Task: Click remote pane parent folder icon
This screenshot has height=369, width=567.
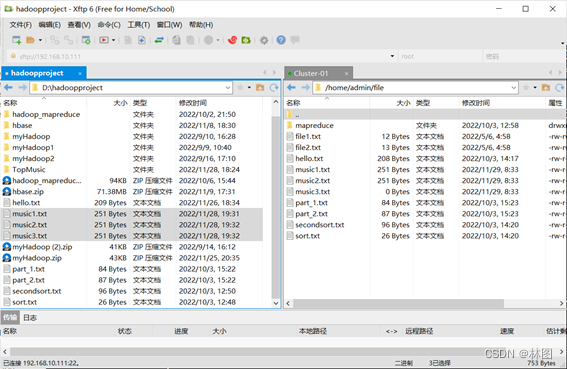Action: [x=546, y=88]
